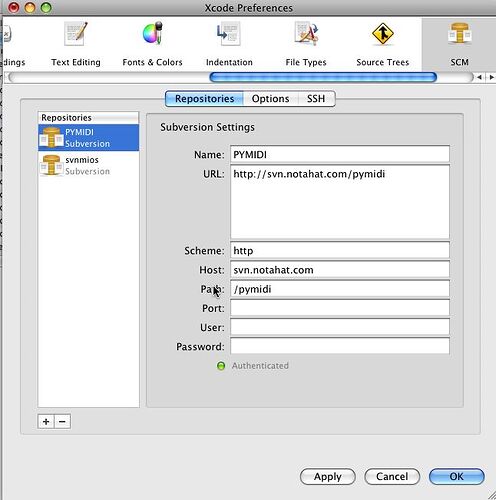
Task: Remove selected repository with minus button
Action: click(62, 422)
